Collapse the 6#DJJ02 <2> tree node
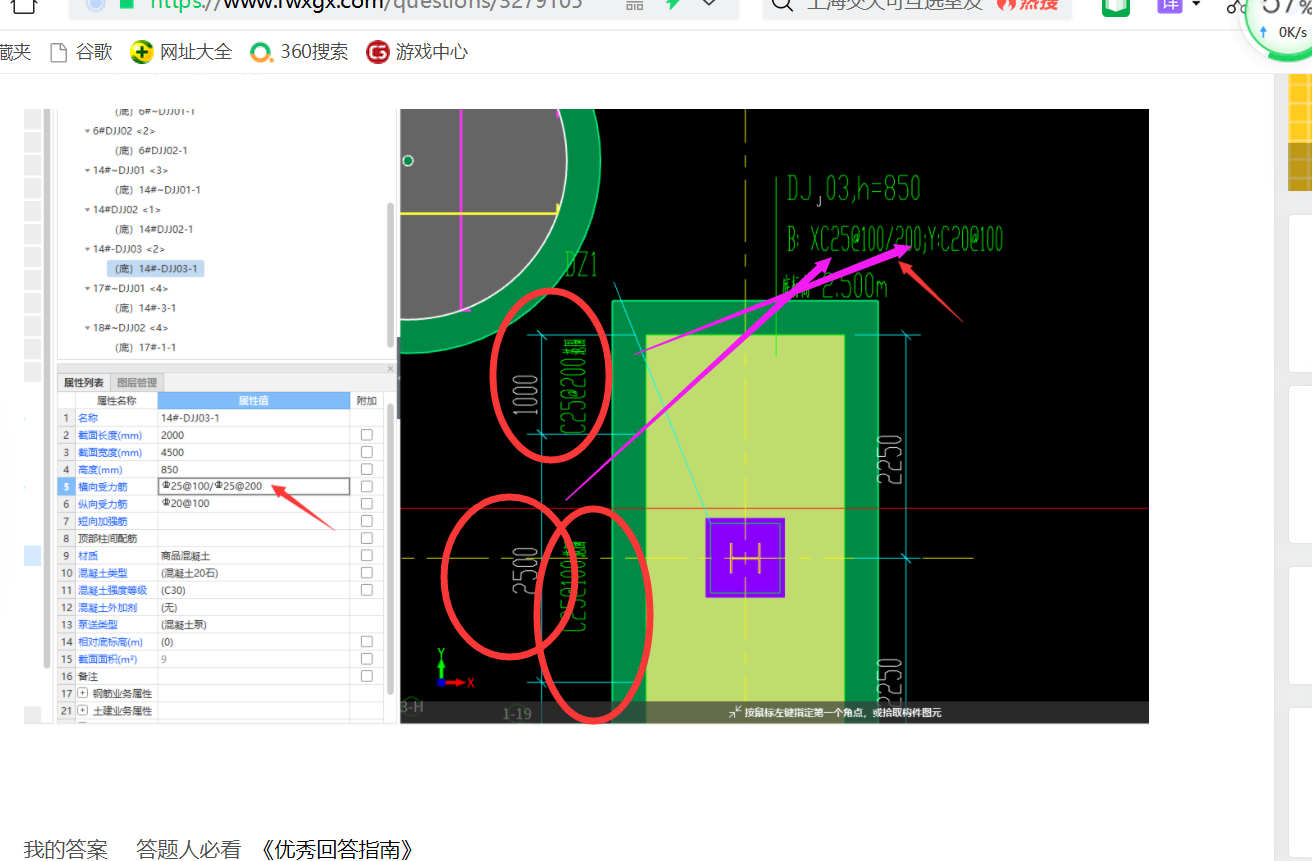 pos(87,131)
